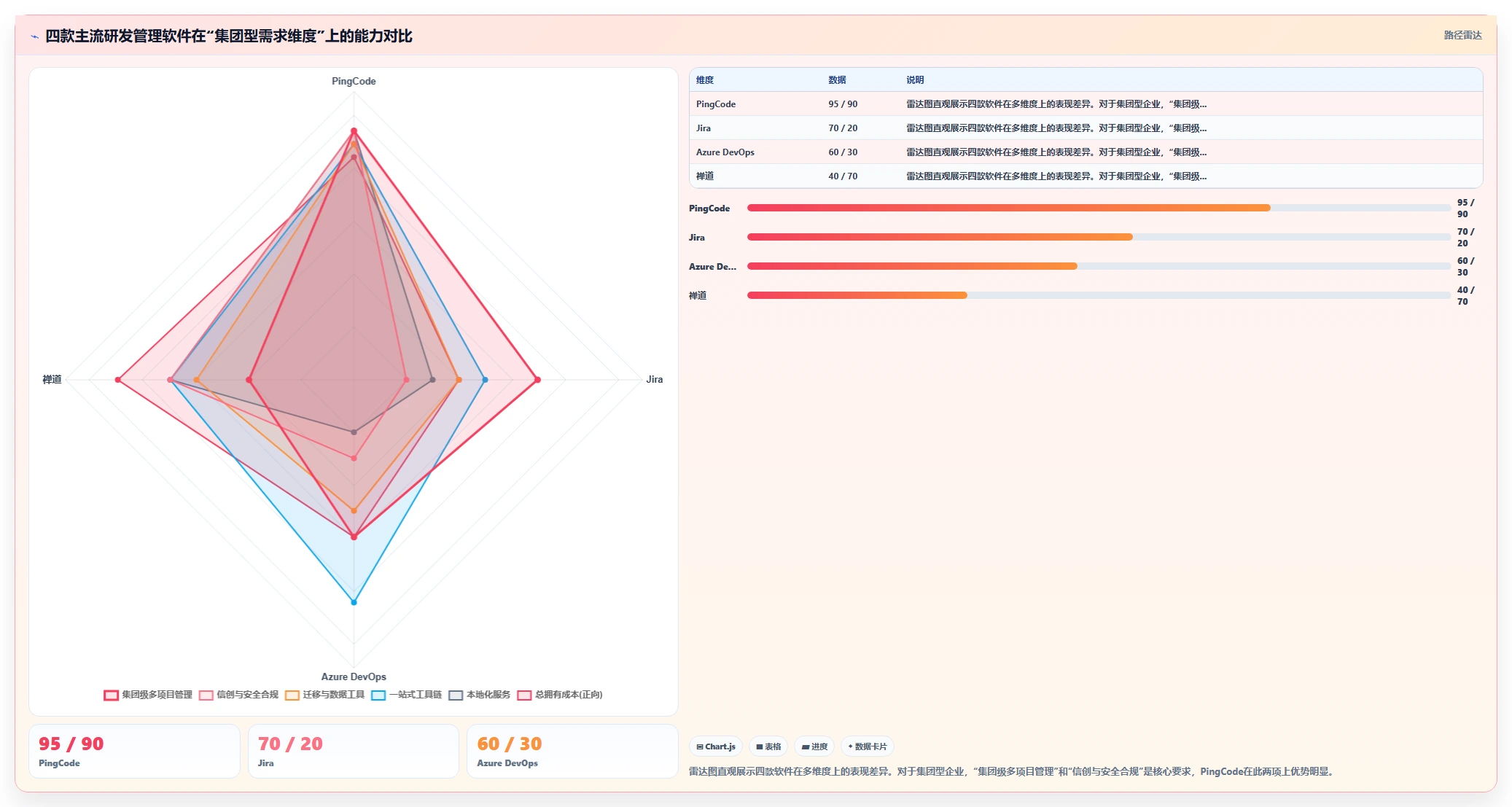Open the 60 / 30 Azure DevOps data card
Screen dimensions: 1512x807
[572, 751]
